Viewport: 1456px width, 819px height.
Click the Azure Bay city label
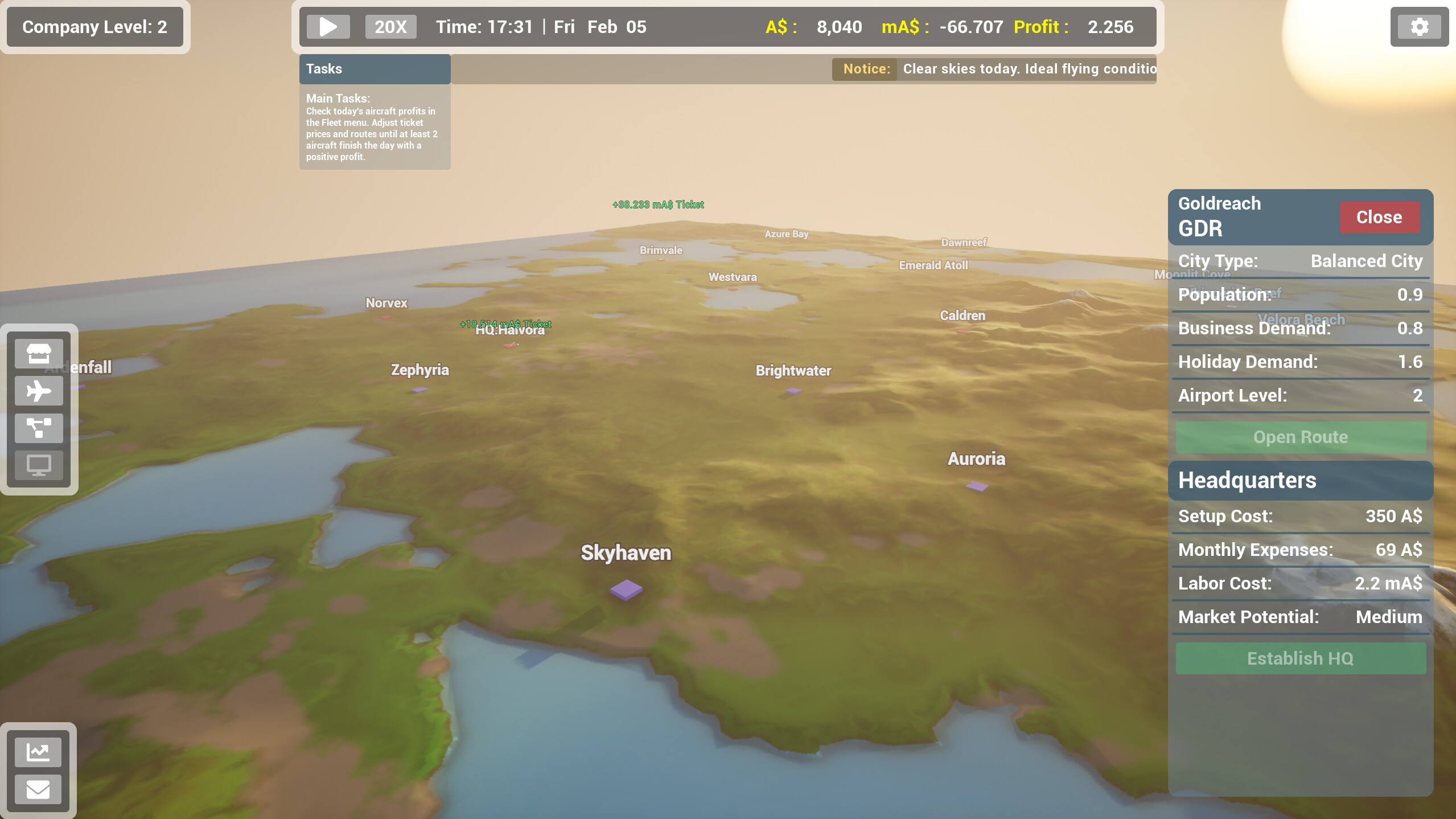click(786, 234)
